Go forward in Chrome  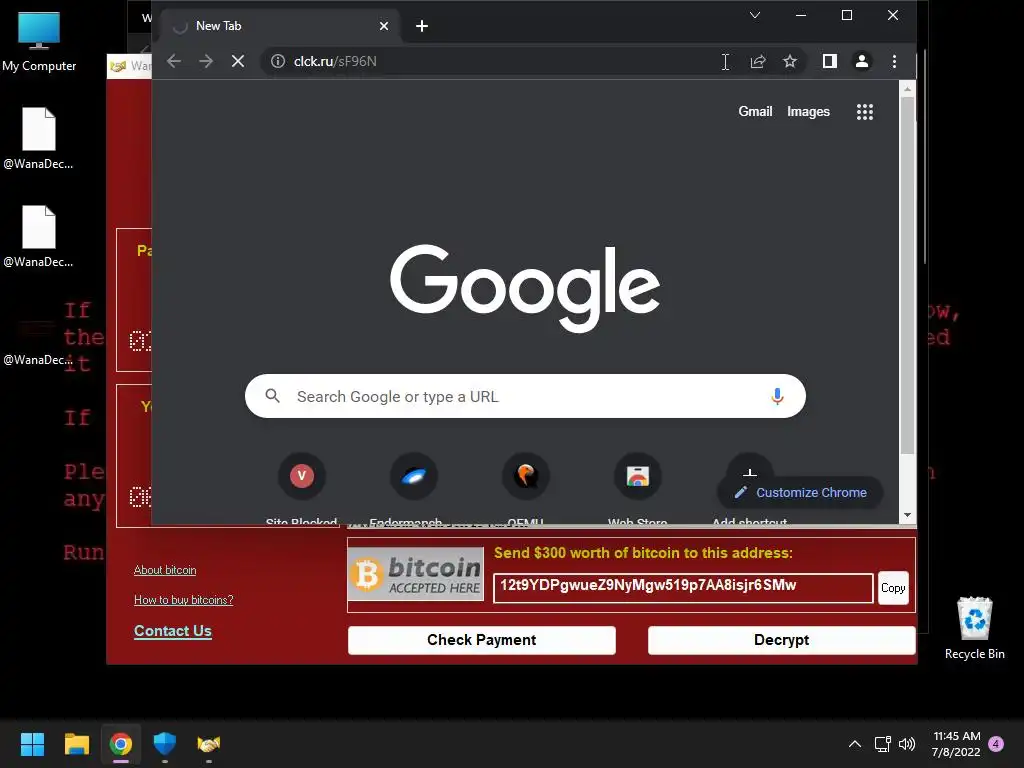pos(206,61)
